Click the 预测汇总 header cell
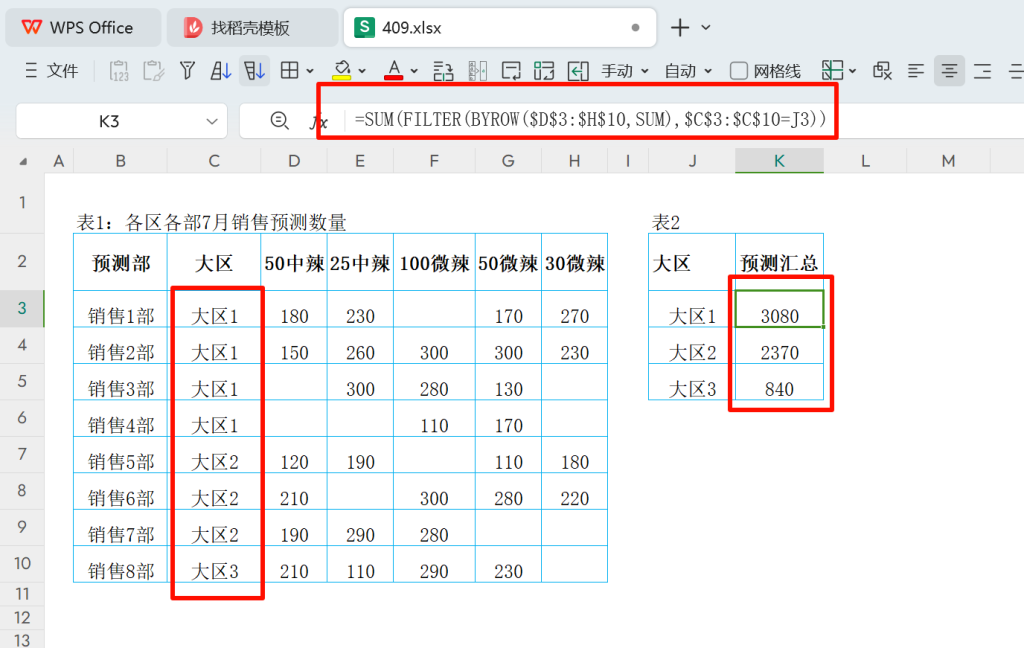This screenshot has height=648, width=1024. tap(779, 263)
